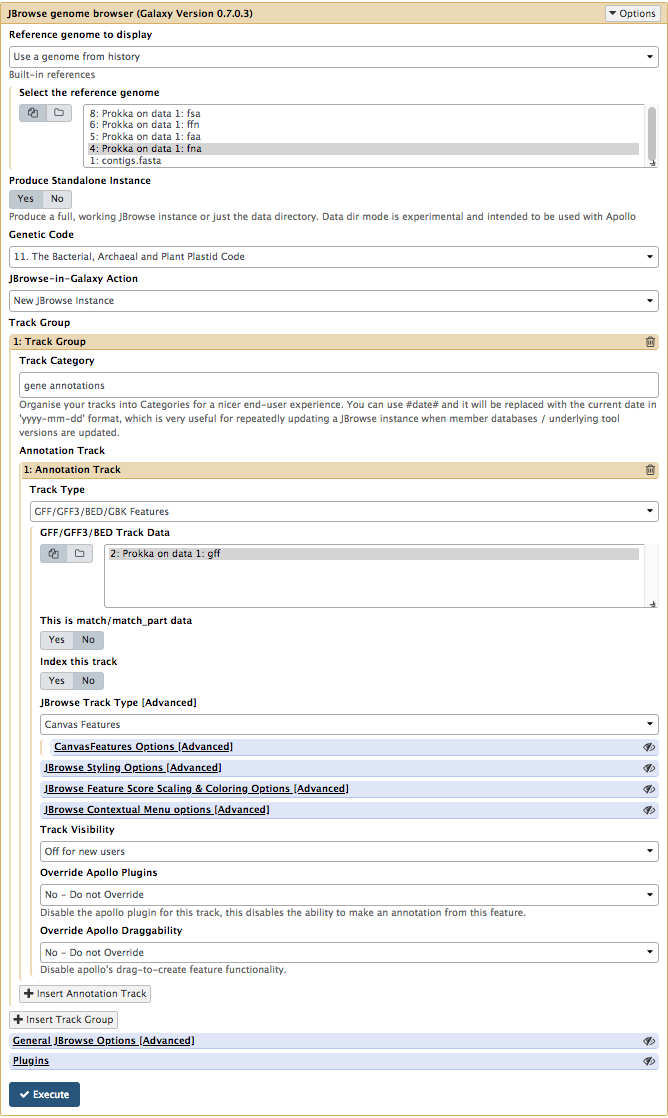
Task: Delete Track Group 1 with trash icon
Action: point(650,342)
